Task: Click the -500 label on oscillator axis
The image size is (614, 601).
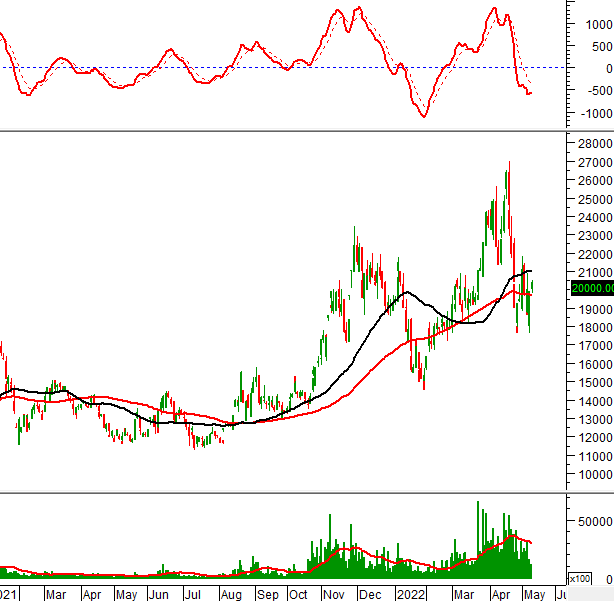Action: (x=597, y=91)
